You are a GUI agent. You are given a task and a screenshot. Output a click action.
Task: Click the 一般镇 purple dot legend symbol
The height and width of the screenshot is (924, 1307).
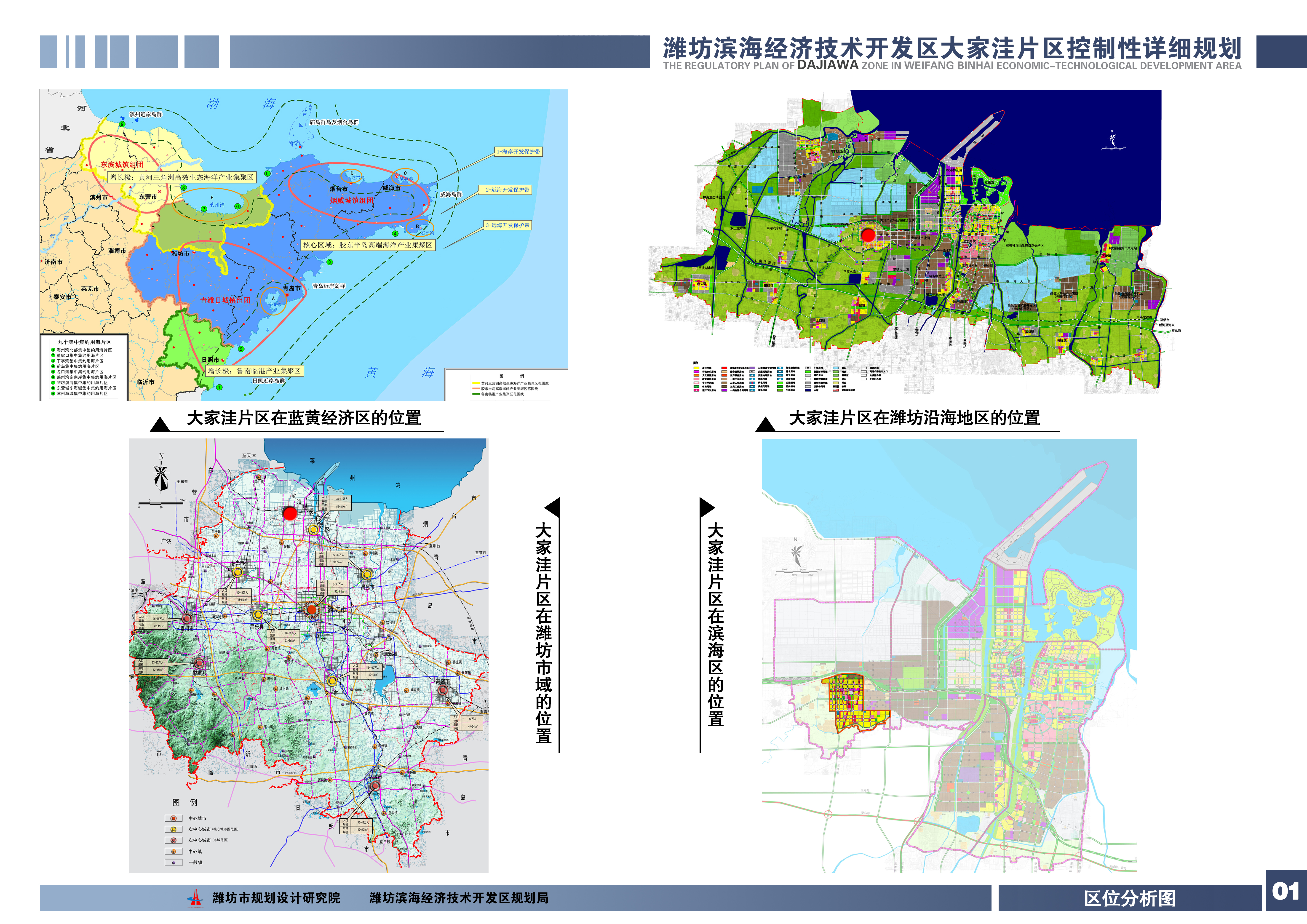[173, 862]
